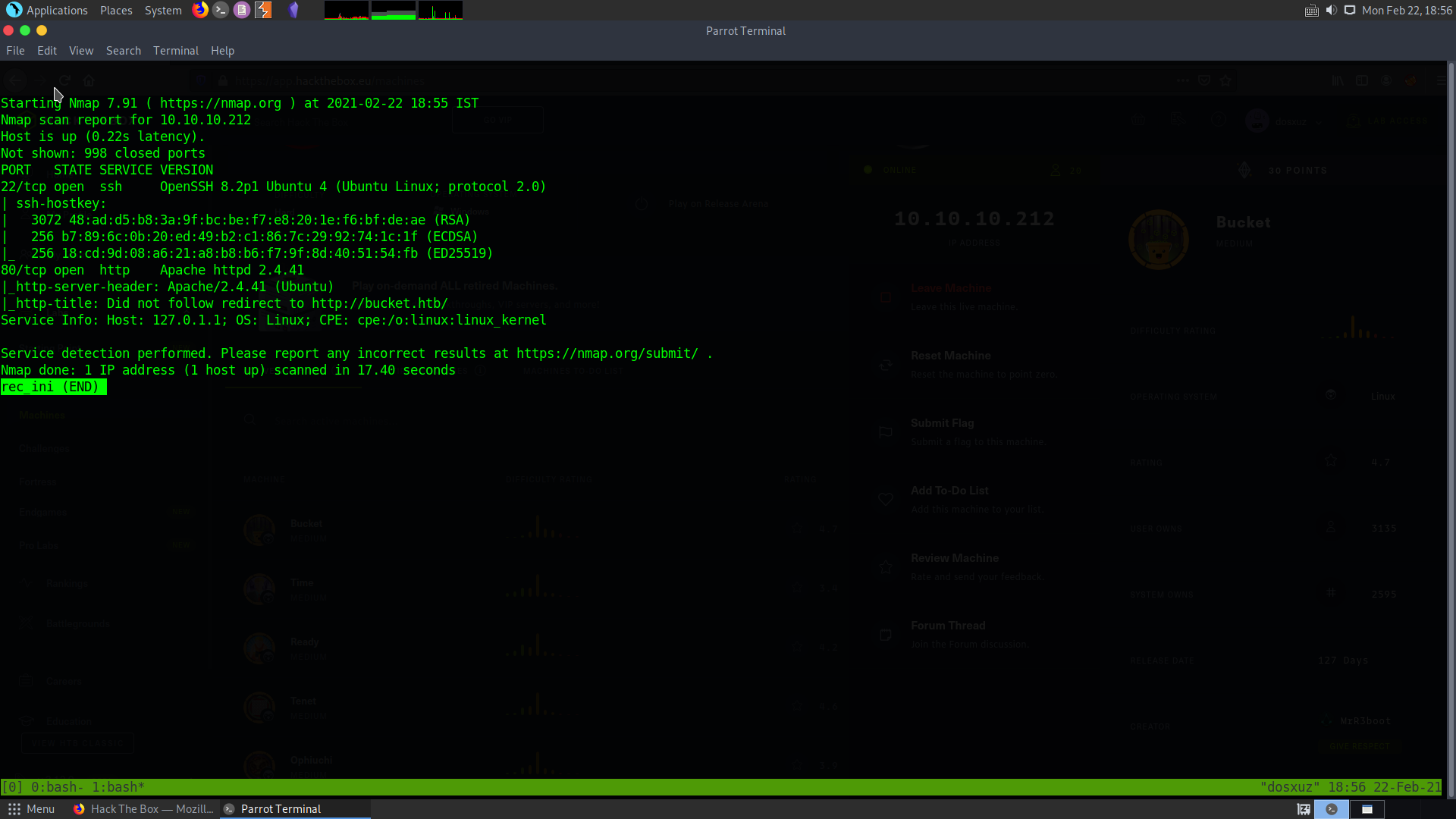Open the network display tray icon
The width and height of the screenshot is (1456, 819).
[x=1350, y=11]
